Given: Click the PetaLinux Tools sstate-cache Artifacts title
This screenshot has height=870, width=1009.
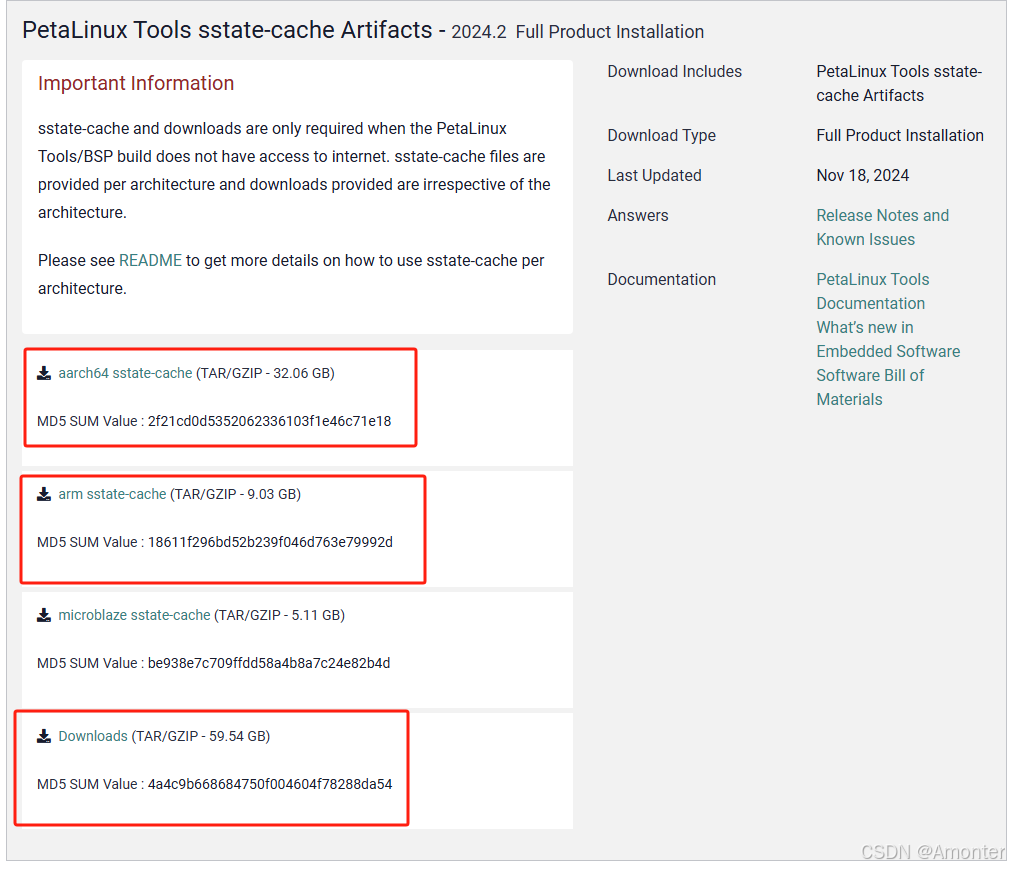Looking at the screenshot, I should pyautogui.click(x=227, y=30).
